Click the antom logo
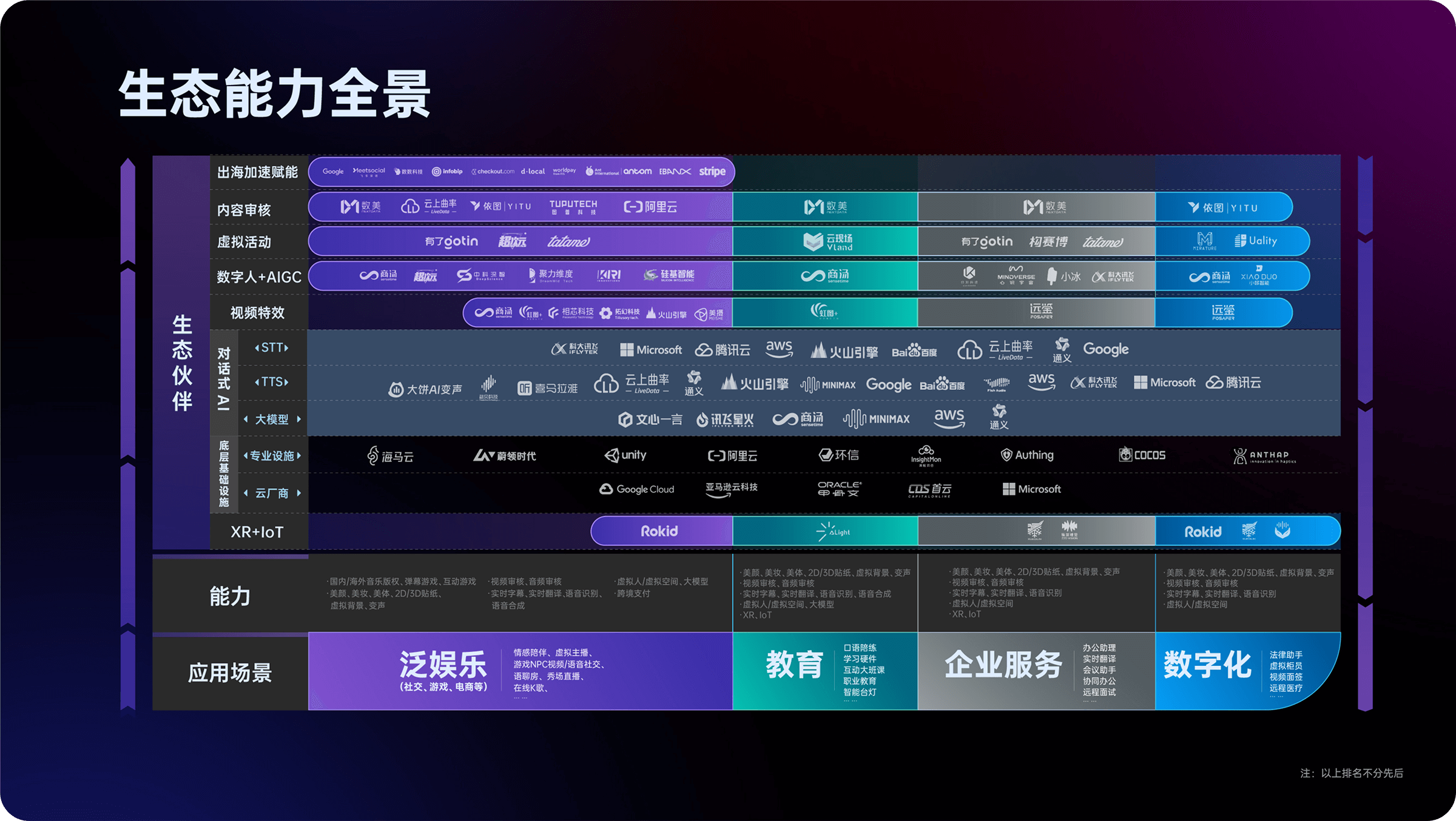 [x=638, y=172]
